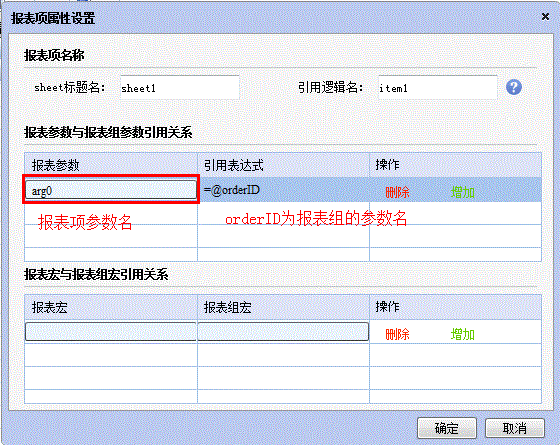Select the arg0 report parameter field
The height and width of the screenshot is (445, 560).
point(111,190)
